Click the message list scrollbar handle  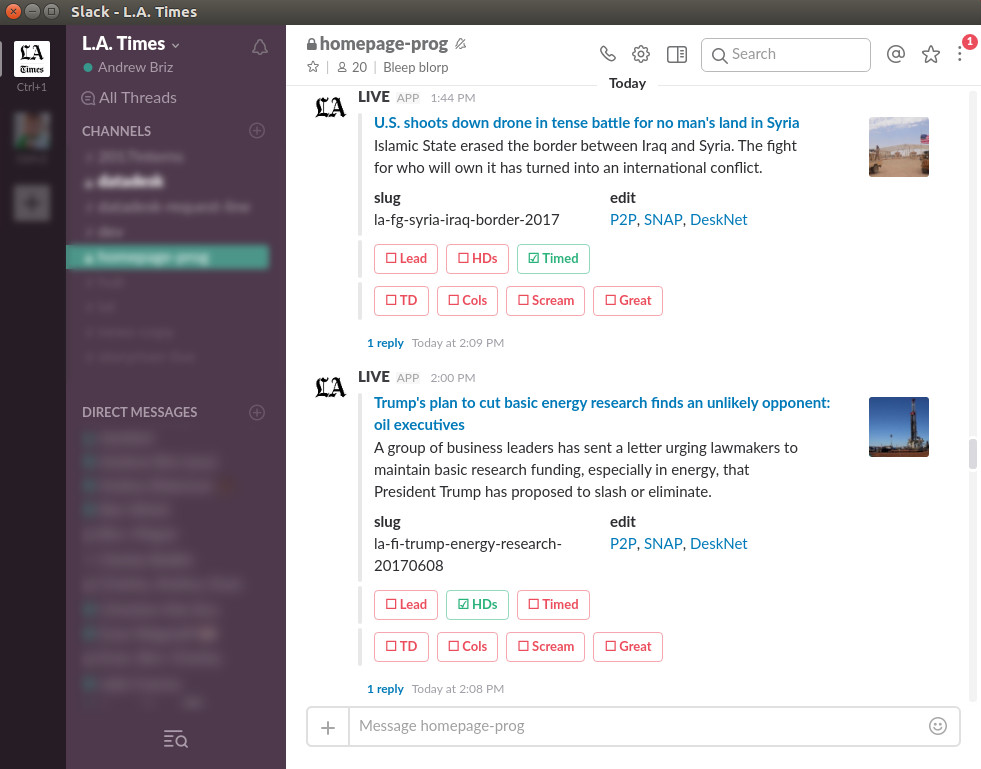[972, 454]
